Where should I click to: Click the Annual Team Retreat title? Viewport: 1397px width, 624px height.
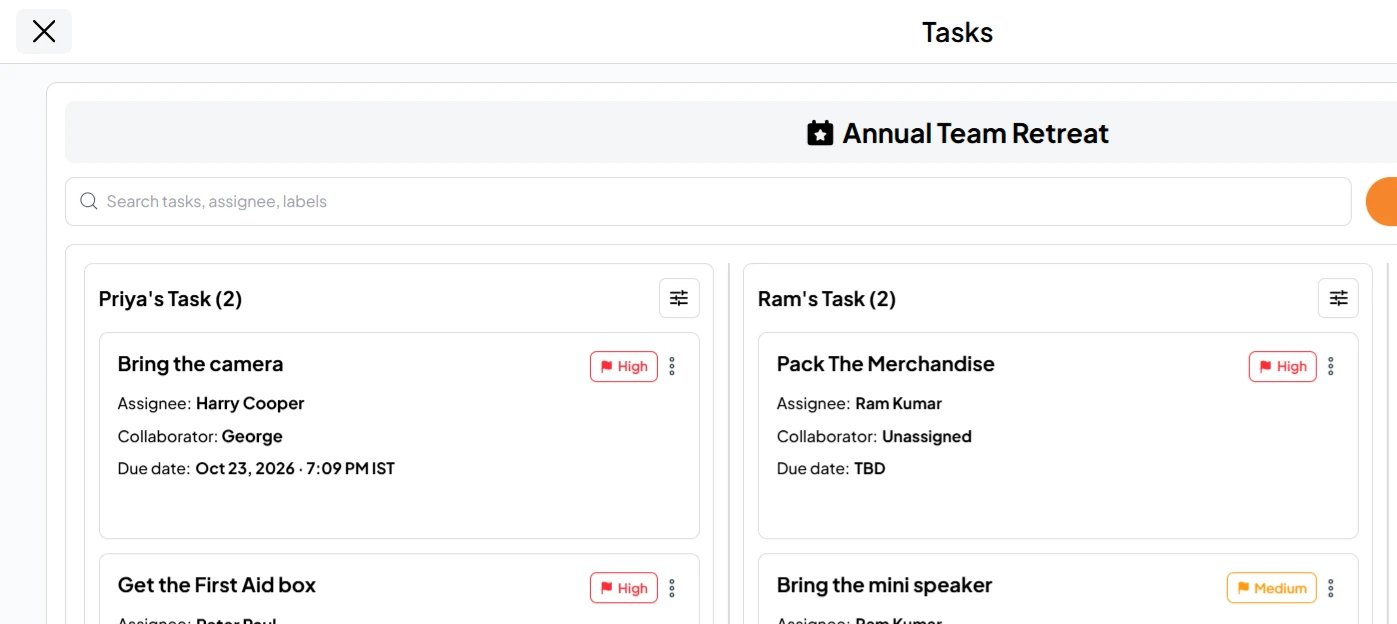coord(976,133)
